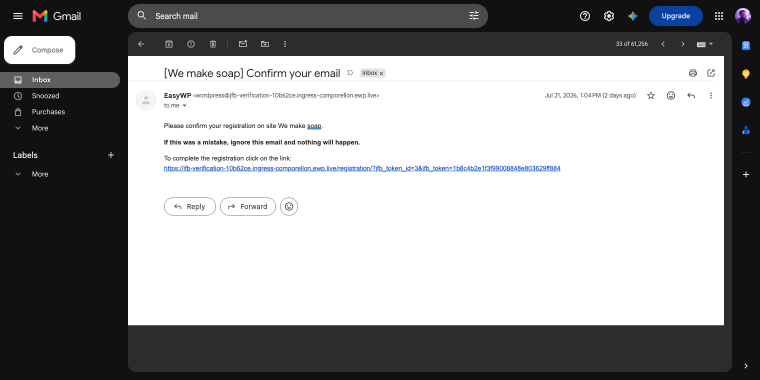Click the Reply button
Screen dimensions: 760x380
(x=190, y=206)
